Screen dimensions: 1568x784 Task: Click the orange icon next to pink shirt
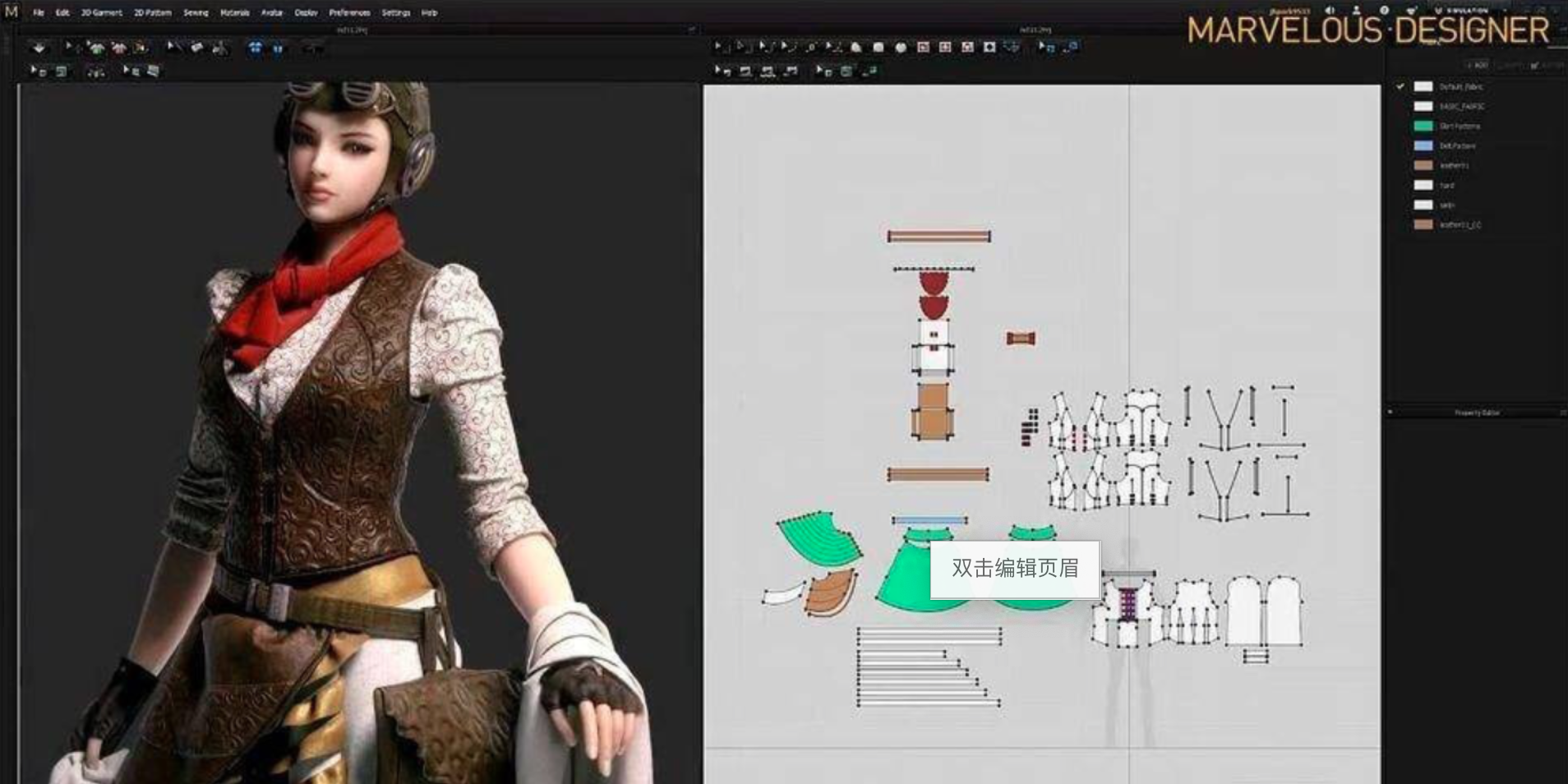tap(141, 48)
